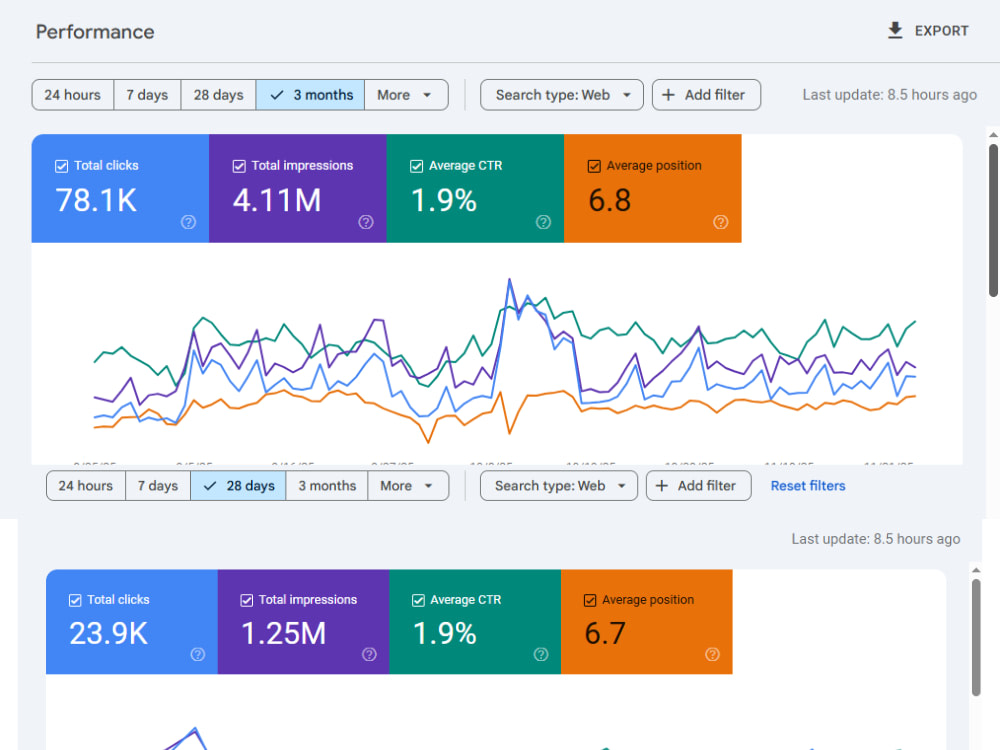The image size is (1000, 750).
Task: Open help for Total impressions 1.25M card
Action: point(369,654)
